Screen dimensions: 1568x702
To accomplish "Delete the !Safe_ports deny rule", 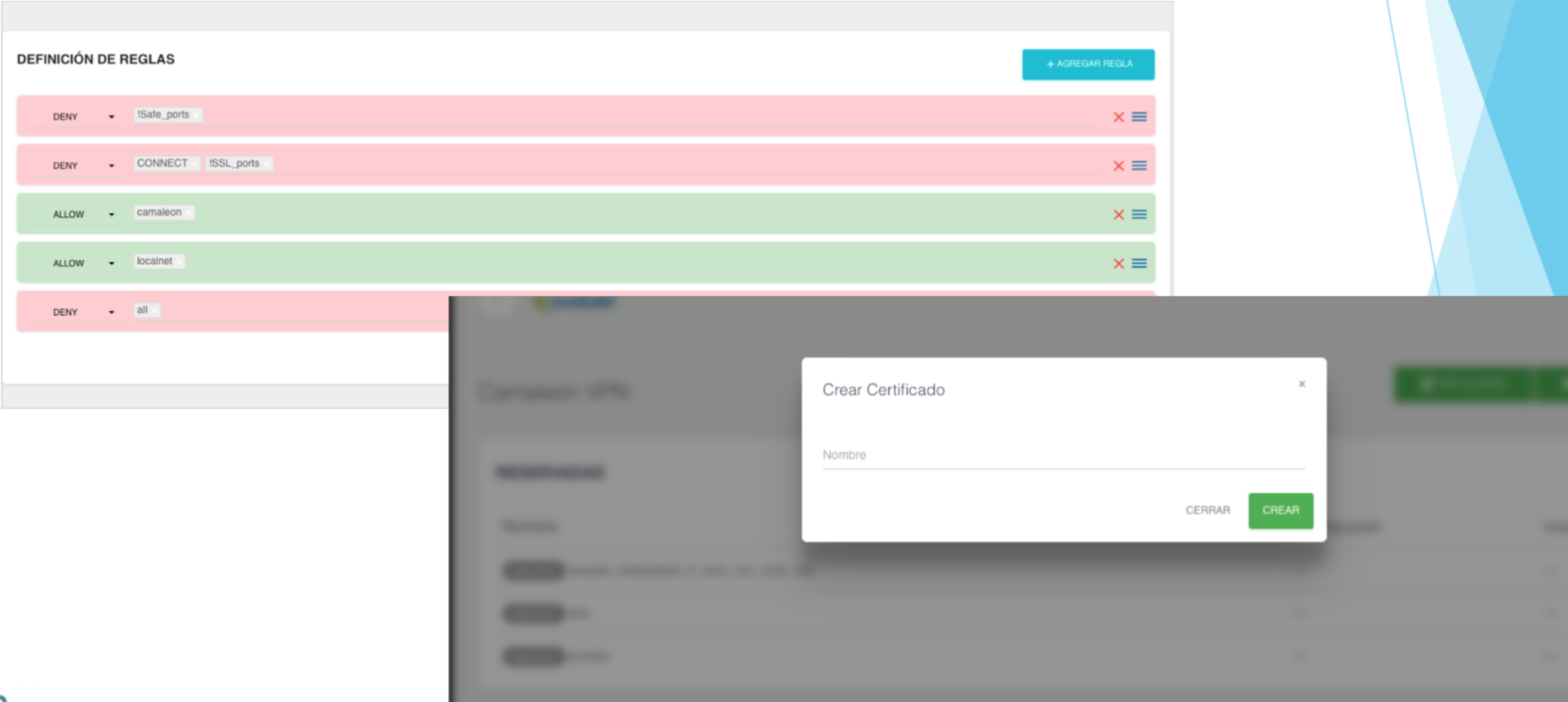I will 1118,117.
